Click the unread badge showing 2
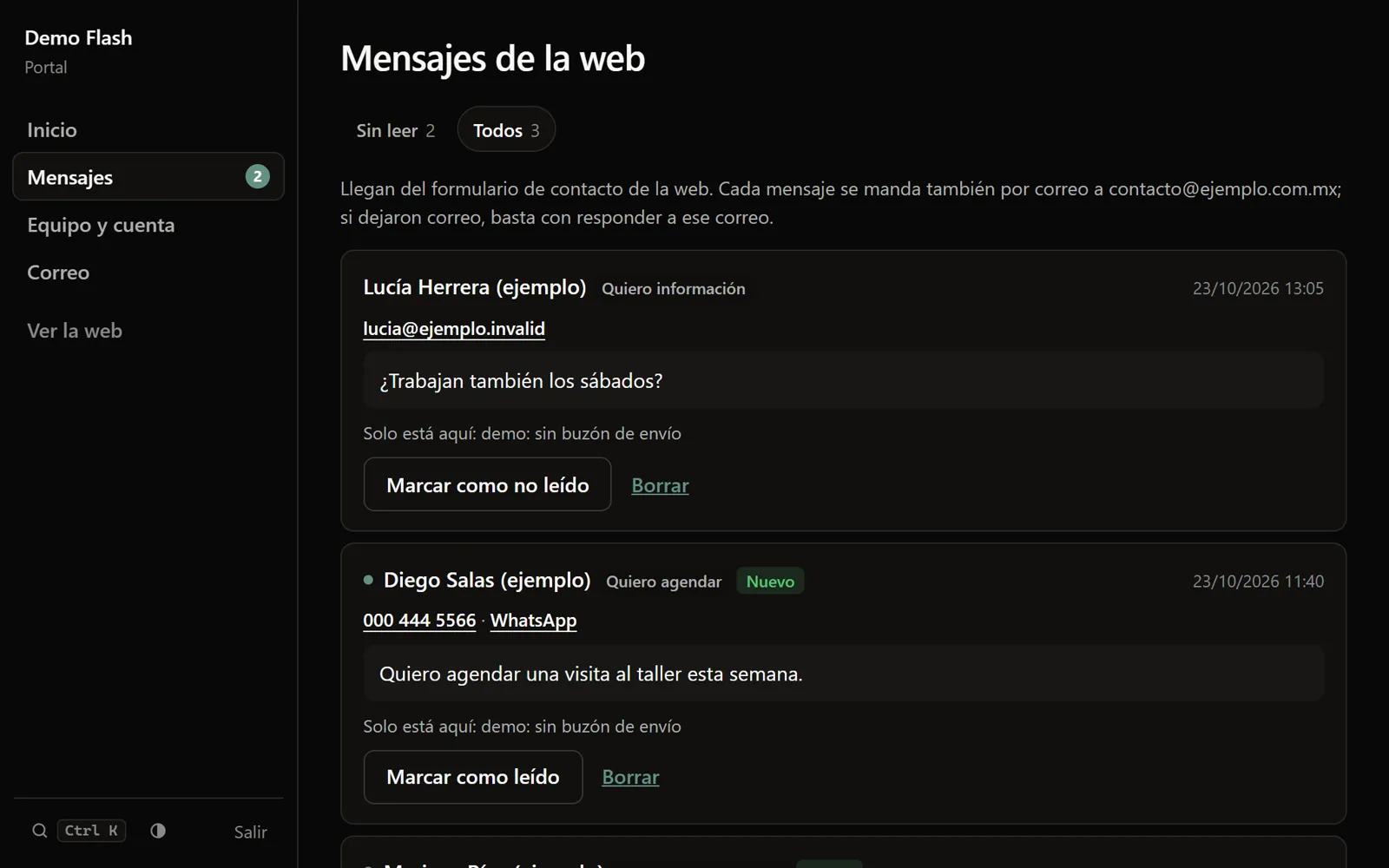 click(x=257, y=177)
